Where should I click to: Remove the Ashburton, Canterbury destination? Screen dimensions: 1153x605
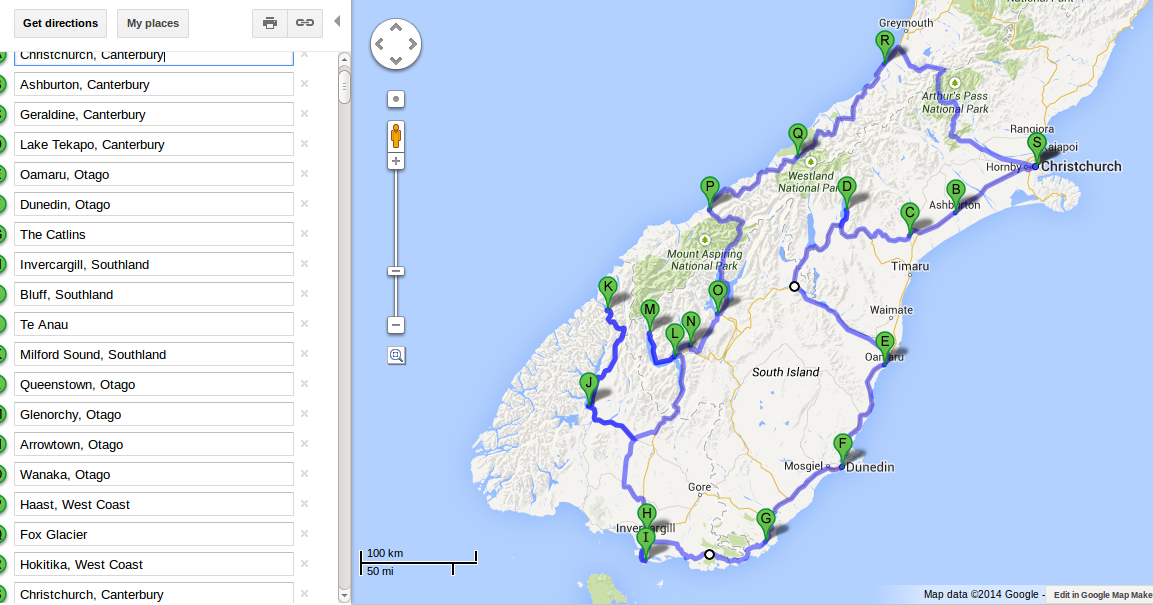point(304,84)
